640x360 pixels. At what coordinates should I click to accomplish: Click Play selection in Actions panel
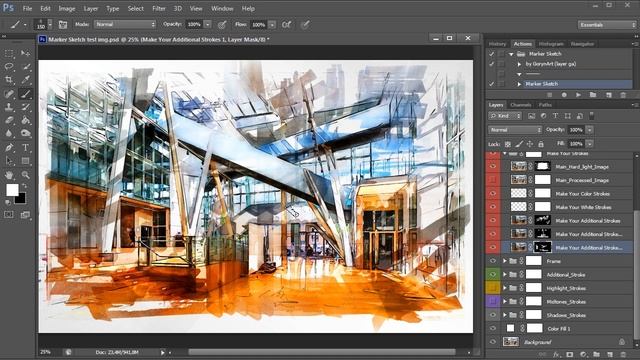pos(578,95)
